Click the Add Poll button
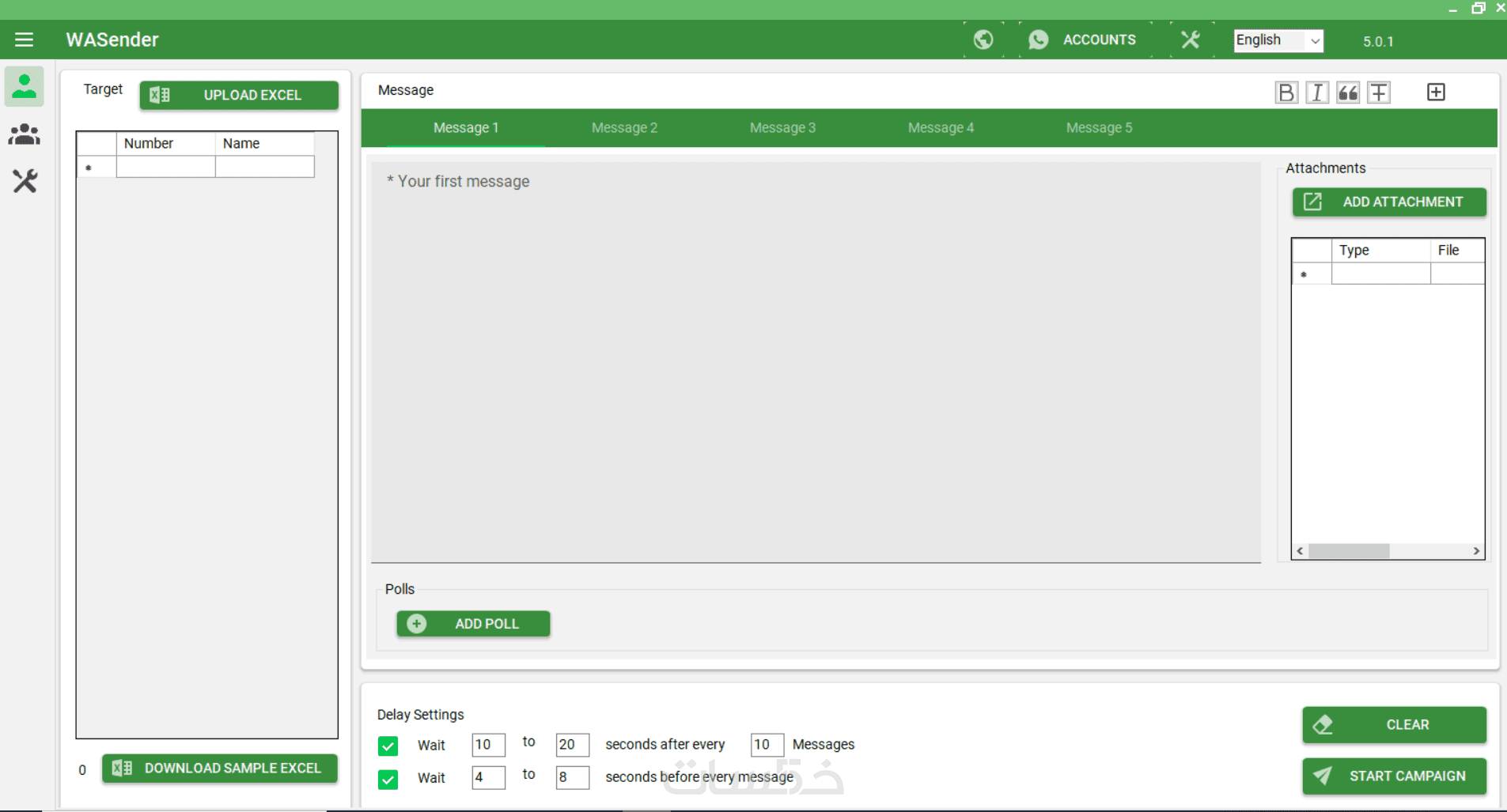Image resolution: width=1507 pixels, height=812 pixels. click(x=473, y=624)
